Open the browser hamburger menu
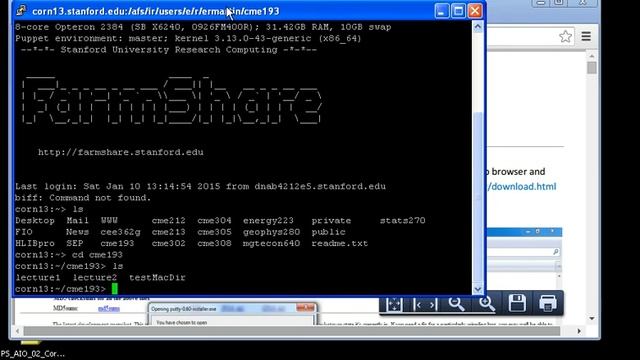 [x=586, y=36]
